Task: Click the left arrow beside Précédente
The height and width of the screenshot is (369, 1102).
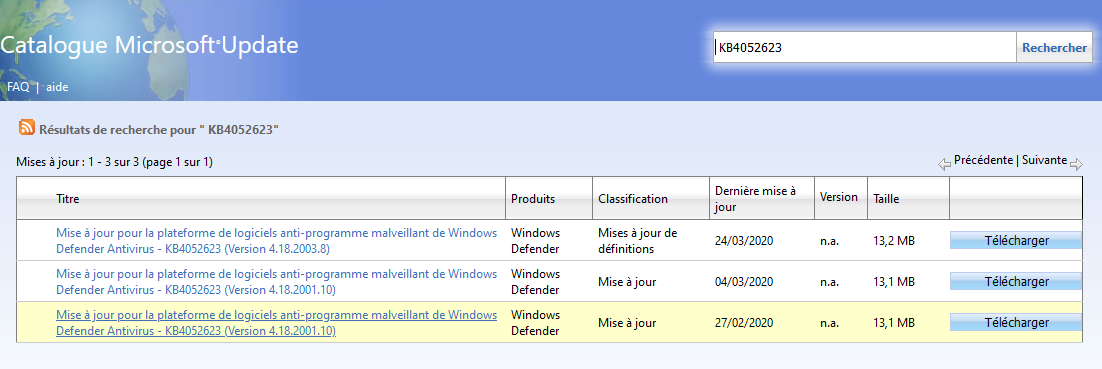Action: (x=945, y=164)
